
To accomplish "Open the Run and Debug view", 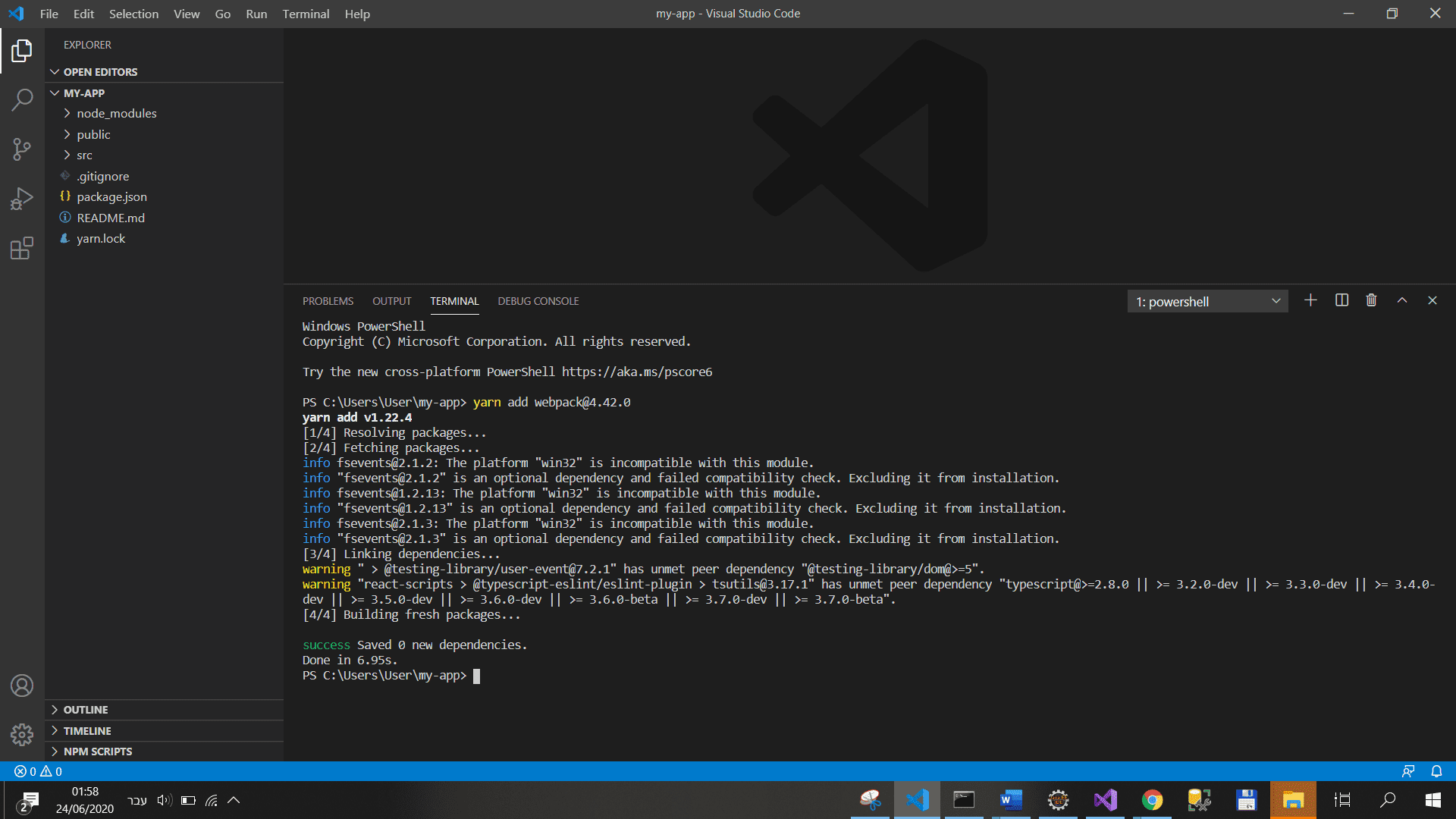I will (x=22, y=199).
